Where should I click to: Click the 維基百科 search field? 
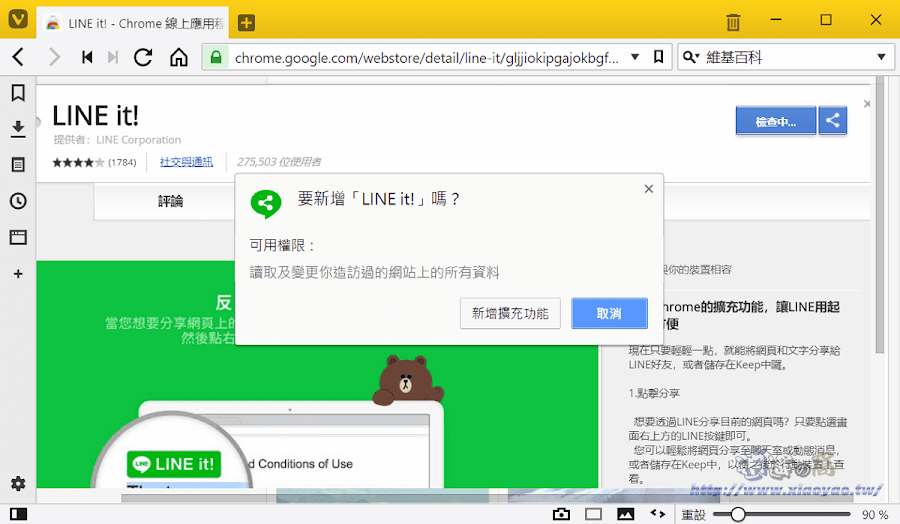[788, 57]
